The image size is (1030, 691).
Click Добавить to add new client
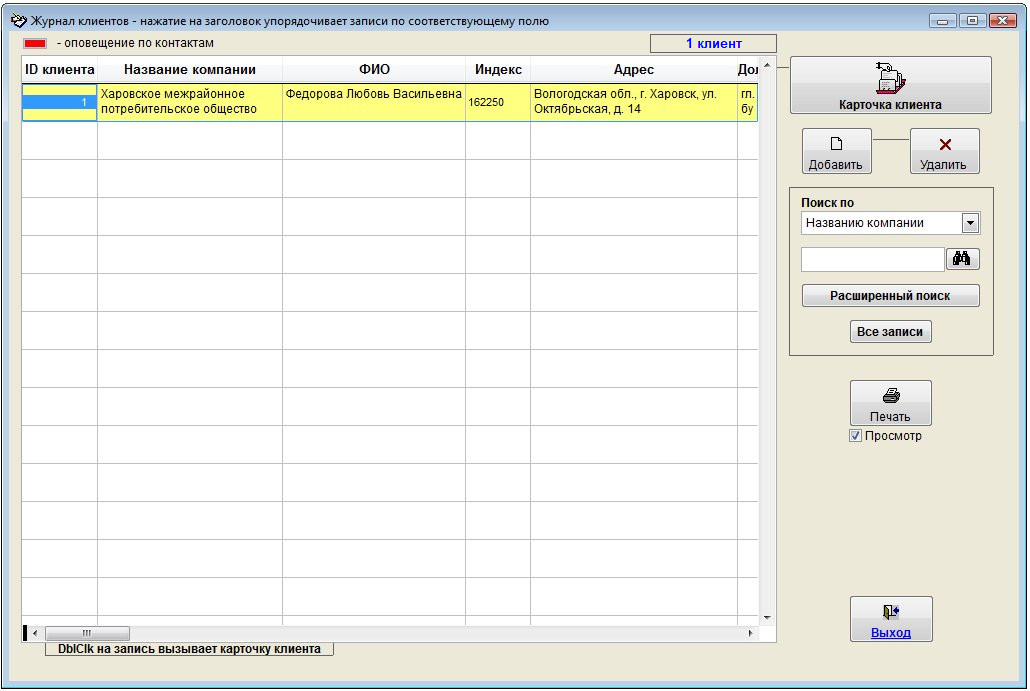(836, 151)
